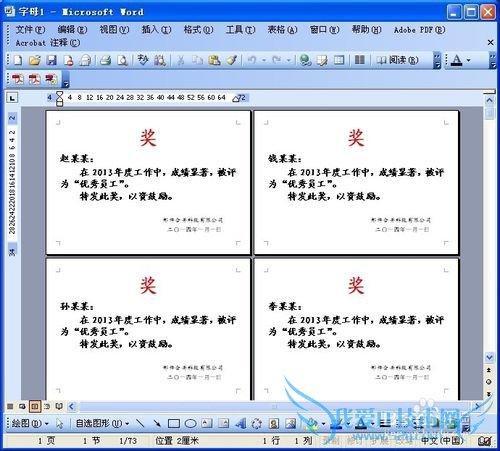Screen dimensions: 500x451
Task: Choose the Select Objects arrow tool
Action: 60,424
